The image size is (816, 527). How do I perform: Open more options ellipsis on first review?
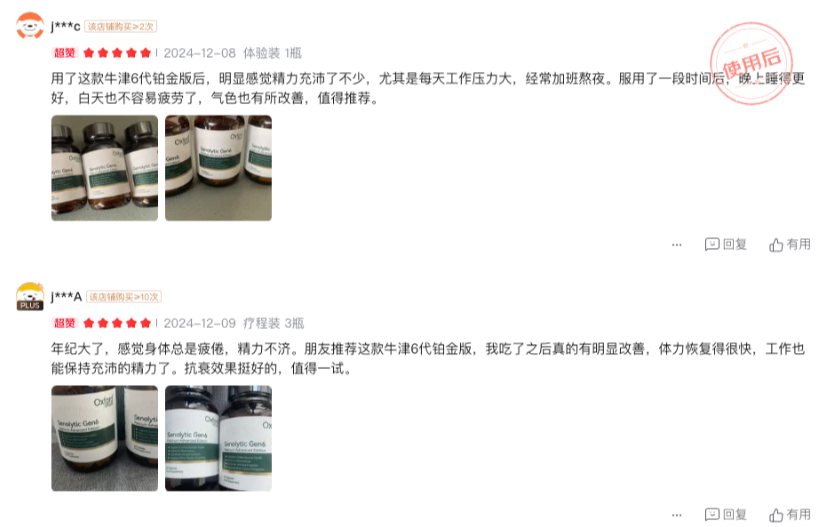[x=677, y=245]
